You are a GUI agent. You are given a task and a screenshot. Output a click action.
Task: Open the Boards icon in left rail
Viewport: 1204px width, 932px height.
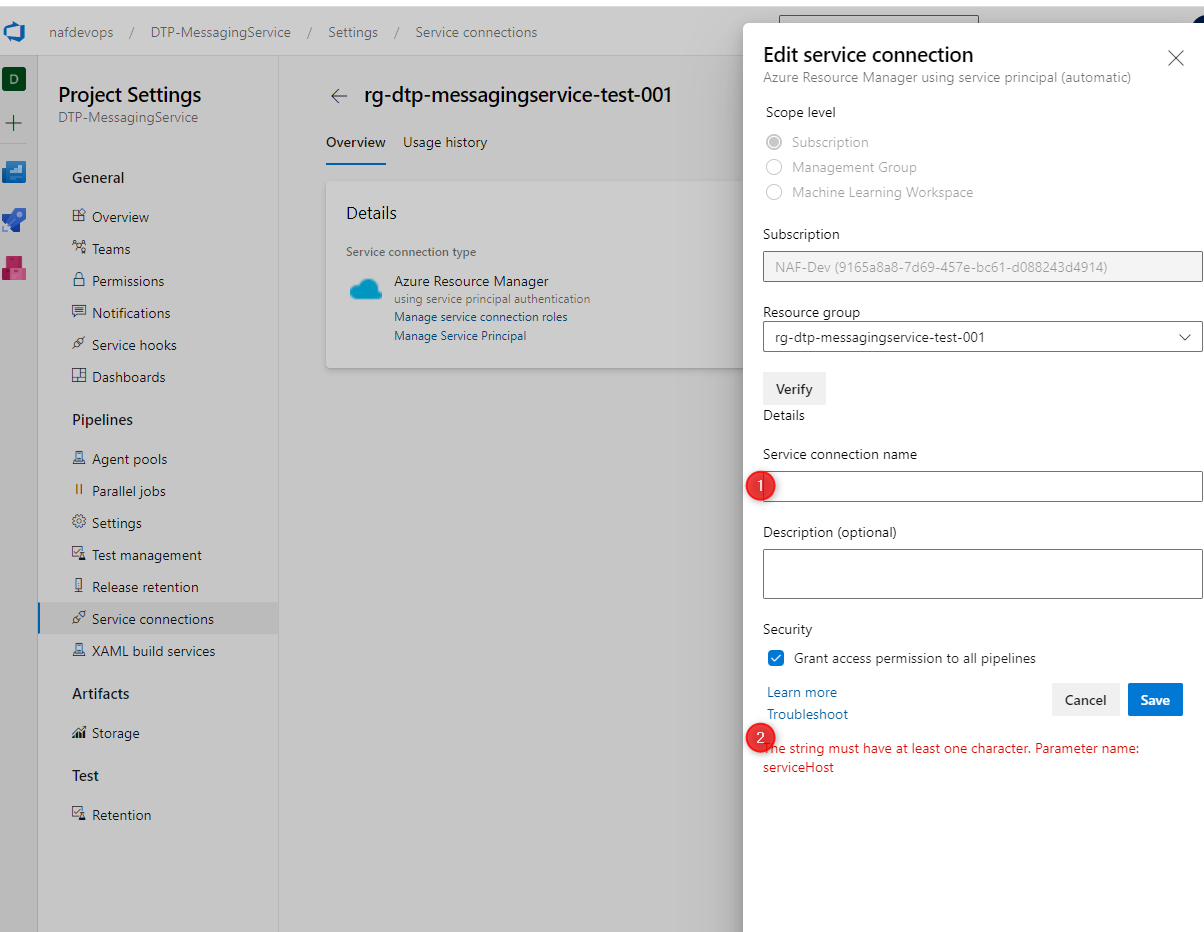click(14, 172)
